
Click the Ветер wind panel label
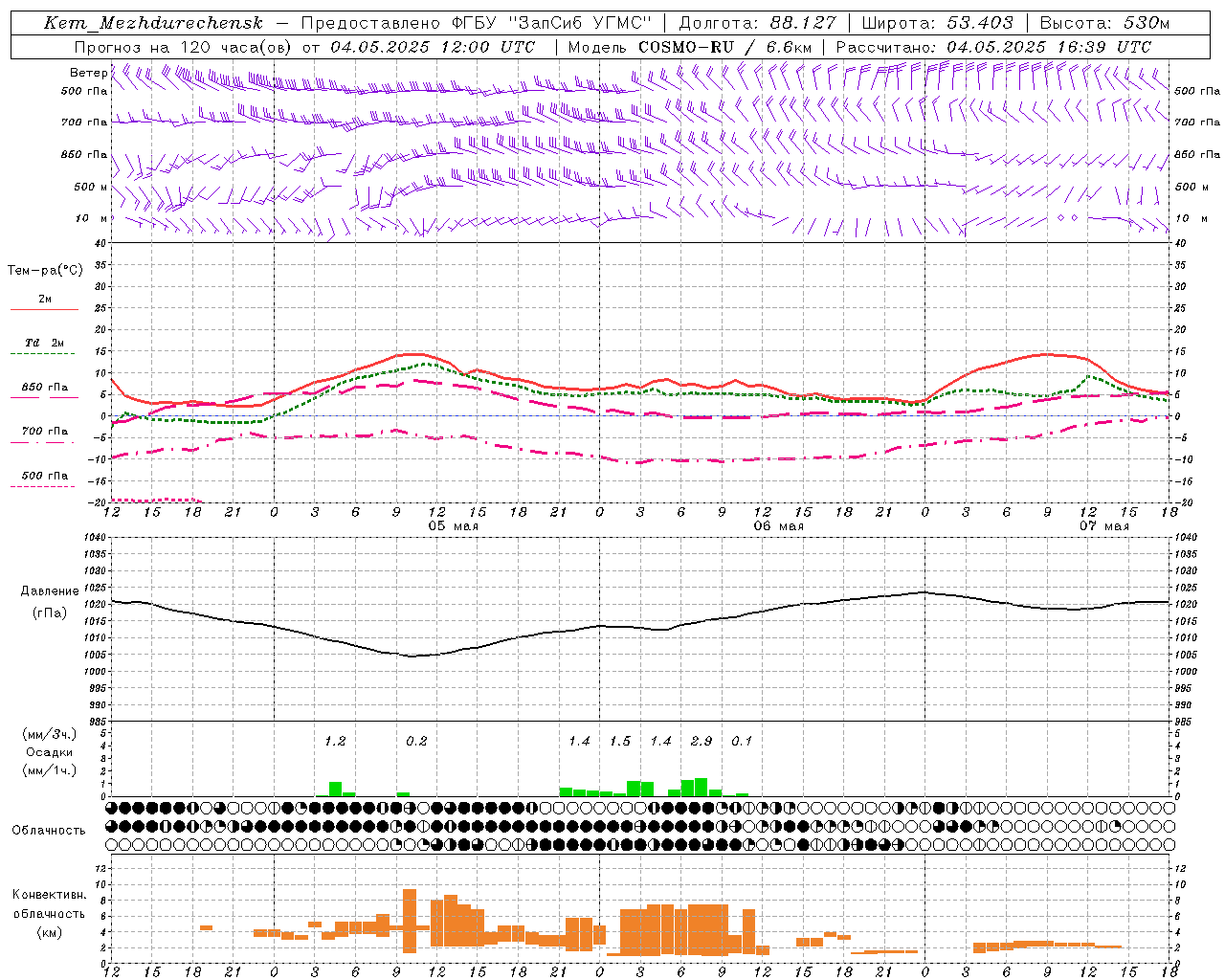(x=88, y=73)
